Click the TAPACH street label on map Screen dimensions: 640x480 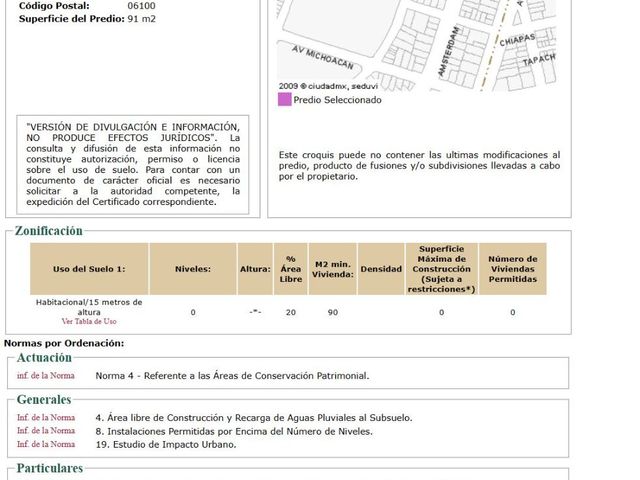click(x=539, y=60)
